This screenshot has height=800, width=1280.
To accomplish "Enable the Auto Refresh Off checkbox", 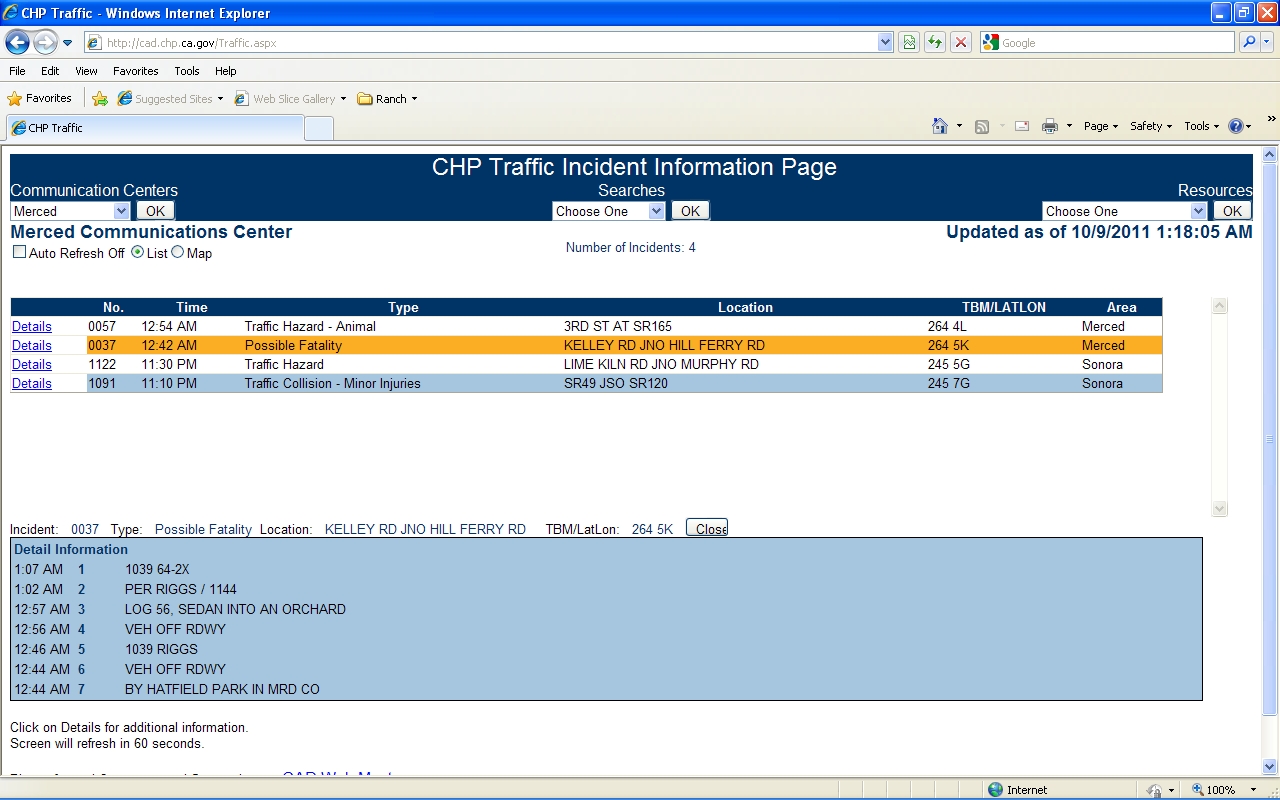I will (19, 253).
